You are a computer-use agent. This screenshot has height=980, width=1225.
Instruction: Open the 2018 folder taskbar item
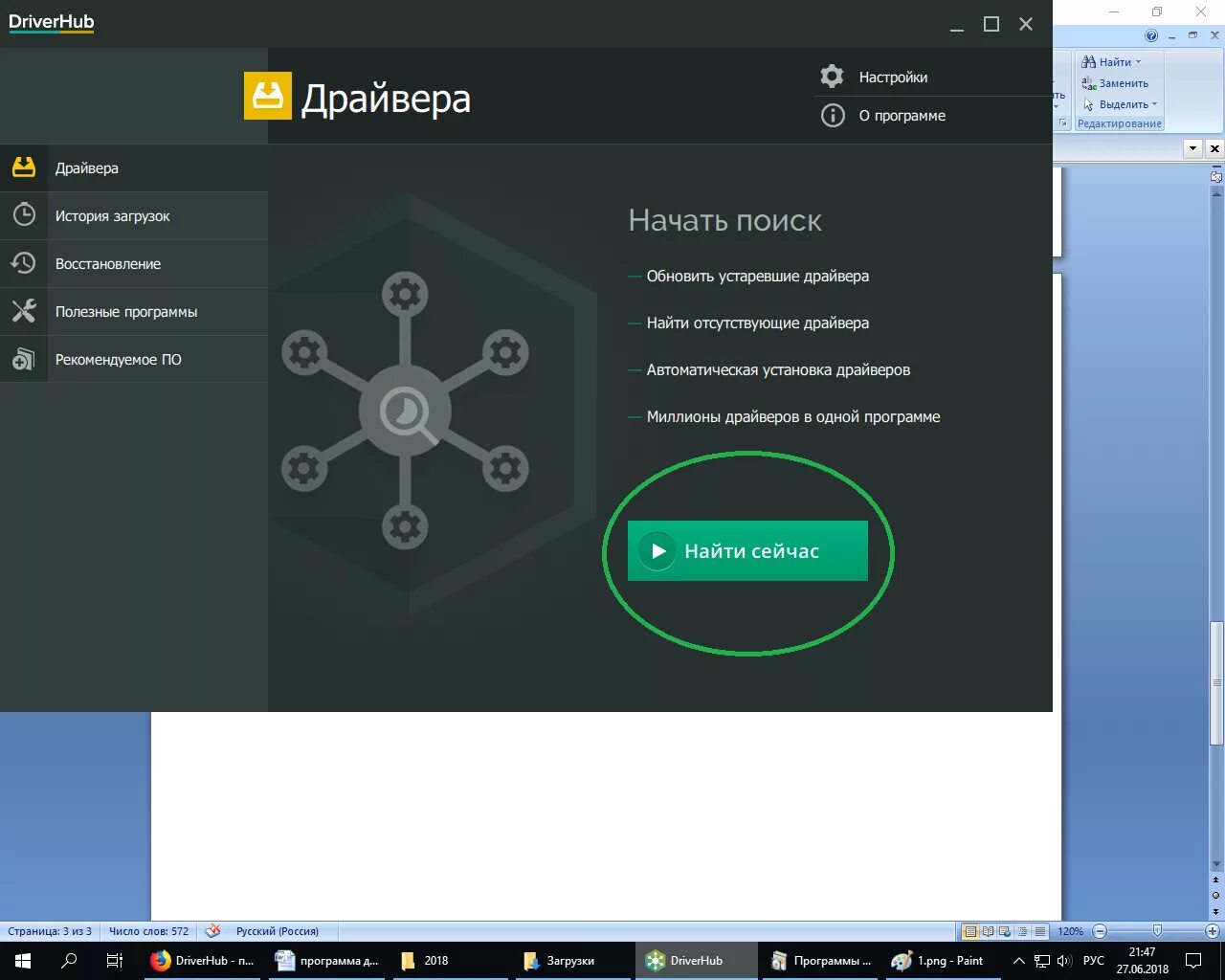[451, 961]
